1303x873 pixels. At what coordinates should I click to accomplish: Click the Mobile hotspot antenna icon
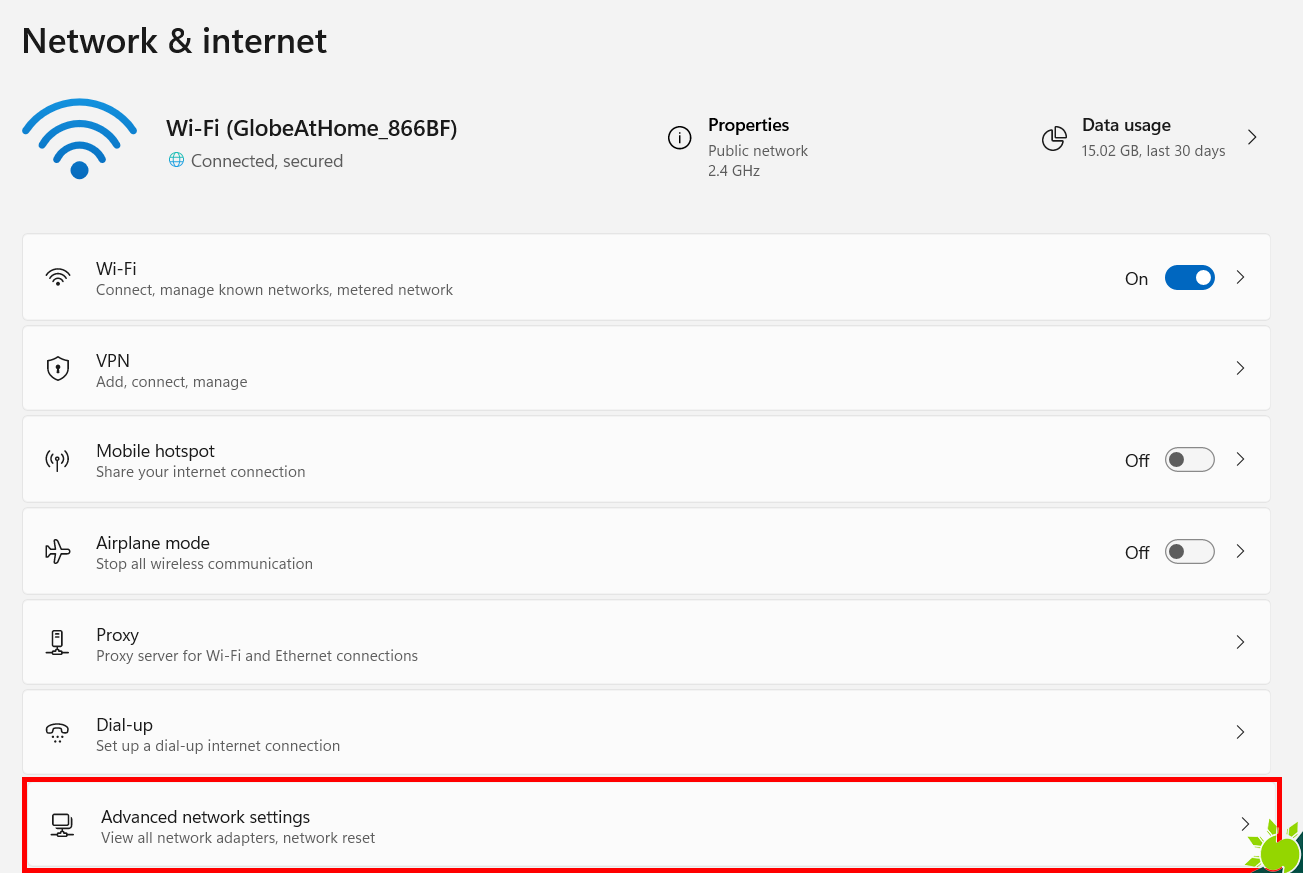point(58,460)
